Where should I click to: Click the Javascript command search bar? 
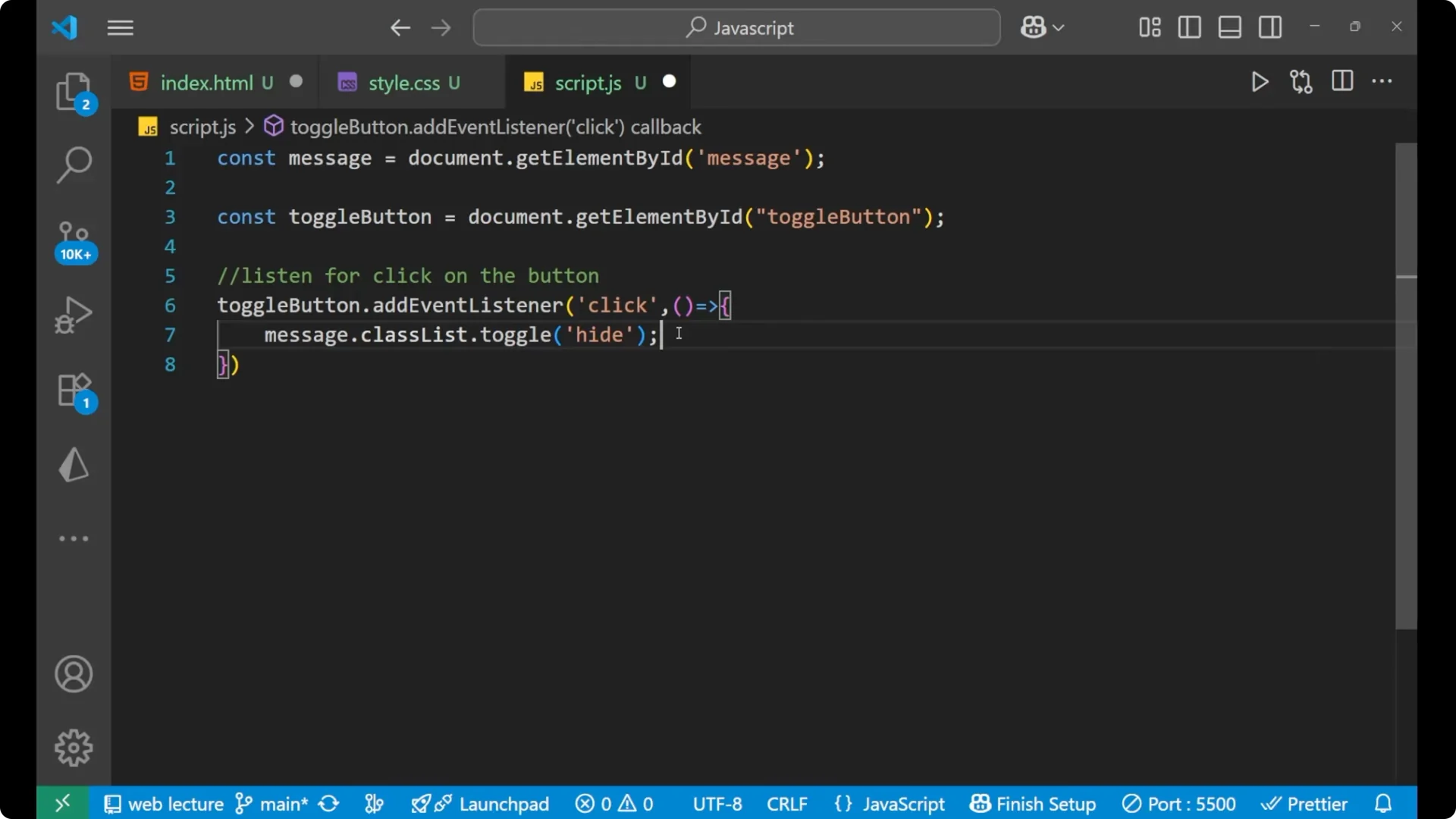click(736, 27)
